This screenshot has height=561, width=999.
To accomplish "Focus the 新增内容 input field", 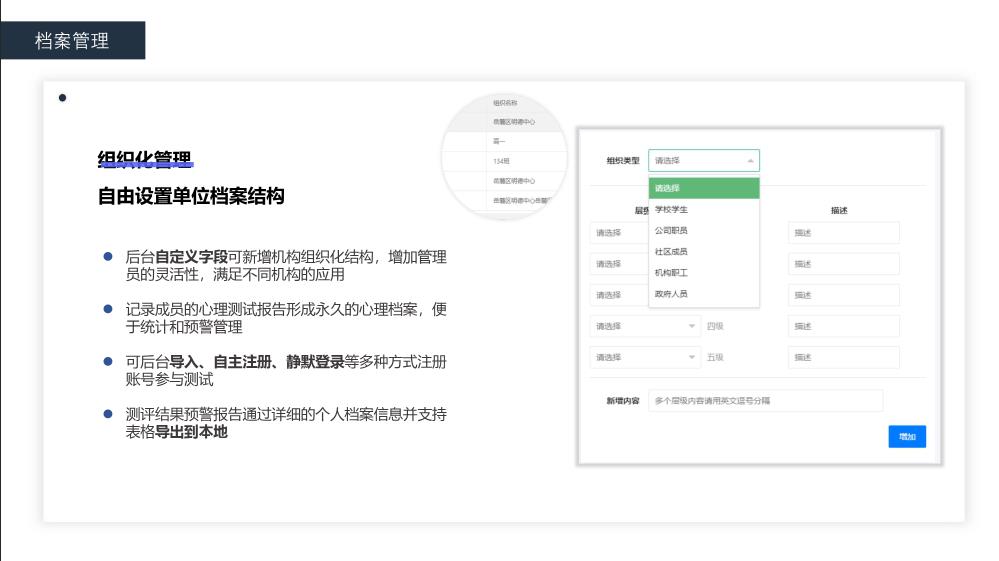I will [765, 401].
